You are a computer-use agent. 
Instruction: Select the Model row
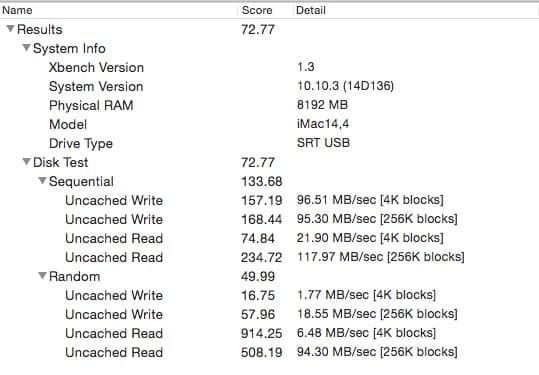tap(270, 124)
